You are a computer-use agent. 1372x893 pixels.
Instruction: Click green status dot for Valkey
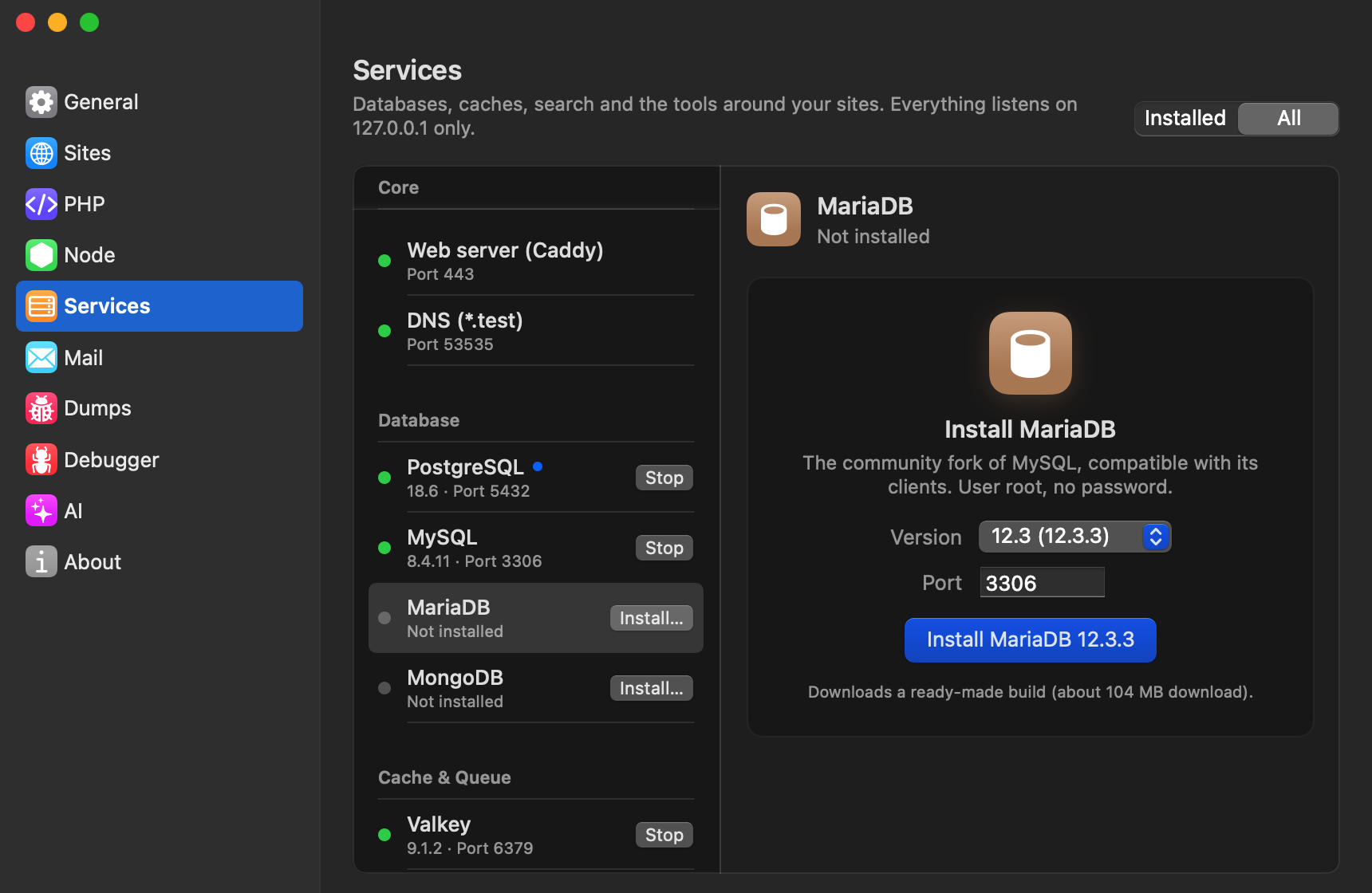[384, 835]
